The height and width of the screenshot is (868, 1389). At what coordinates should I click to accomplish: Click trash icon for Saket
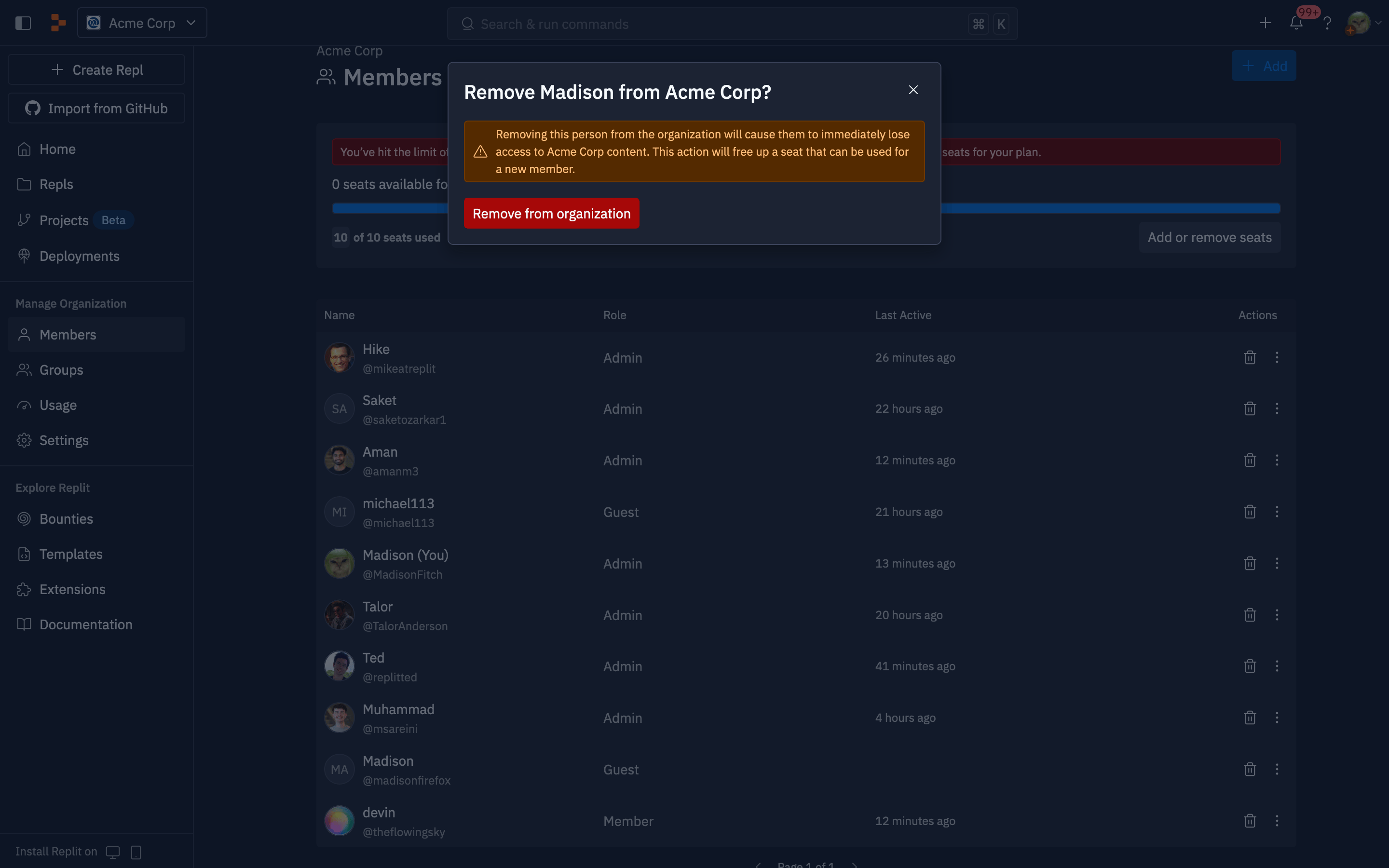pyautogui.click(x=1250, y=409)
